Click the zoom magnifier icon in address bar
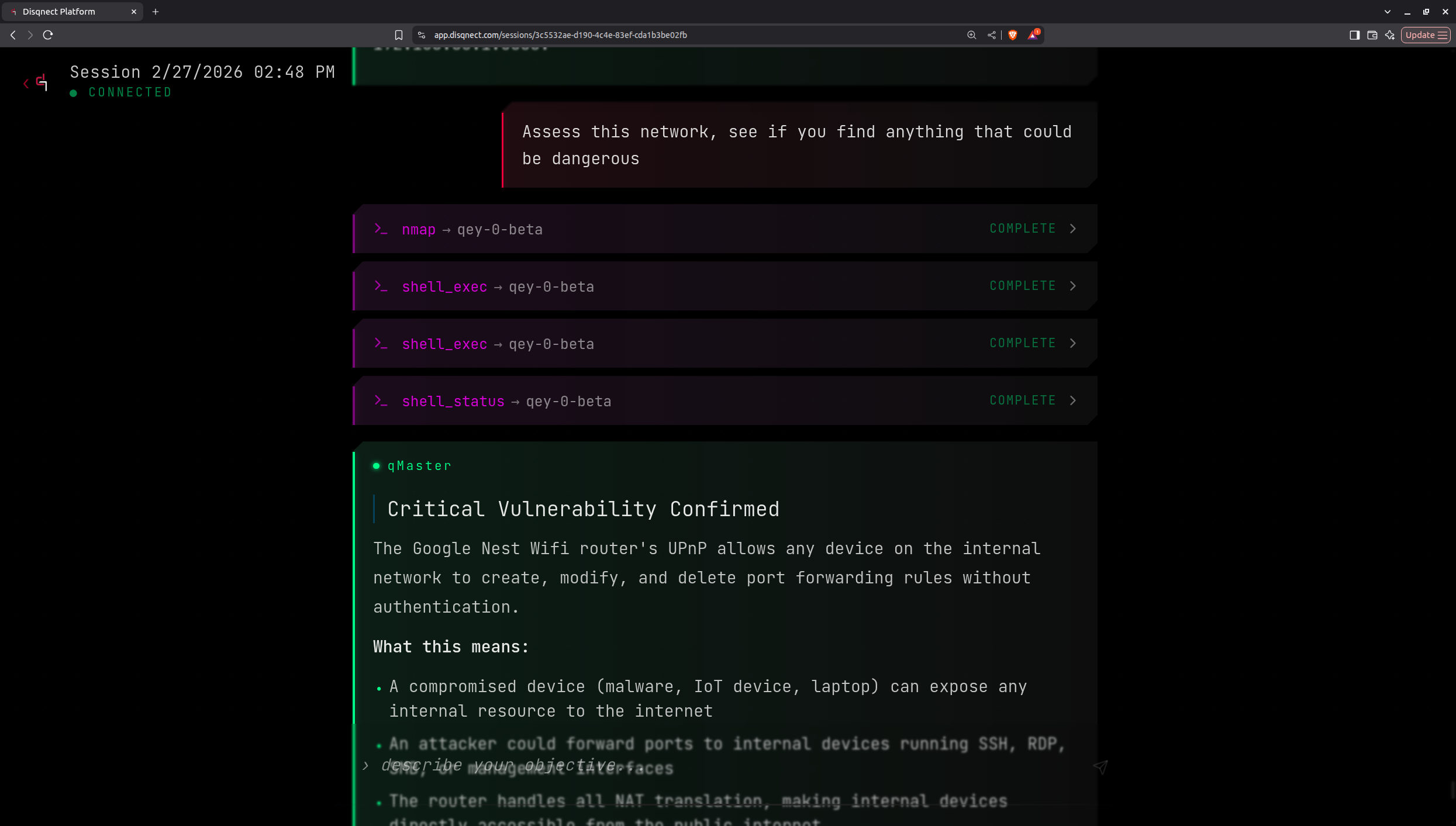The height and width of the screenshot is (826, 1456). 972,35
